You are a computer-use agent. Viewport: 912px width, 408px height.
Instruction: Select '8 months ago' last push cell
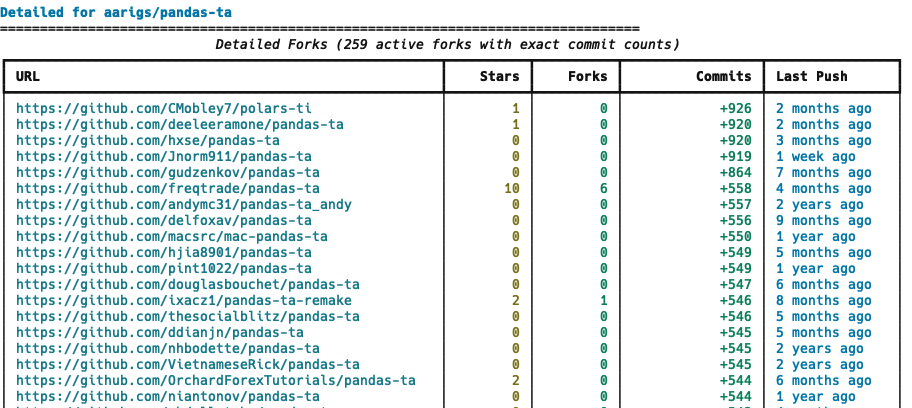click(824, 300)
